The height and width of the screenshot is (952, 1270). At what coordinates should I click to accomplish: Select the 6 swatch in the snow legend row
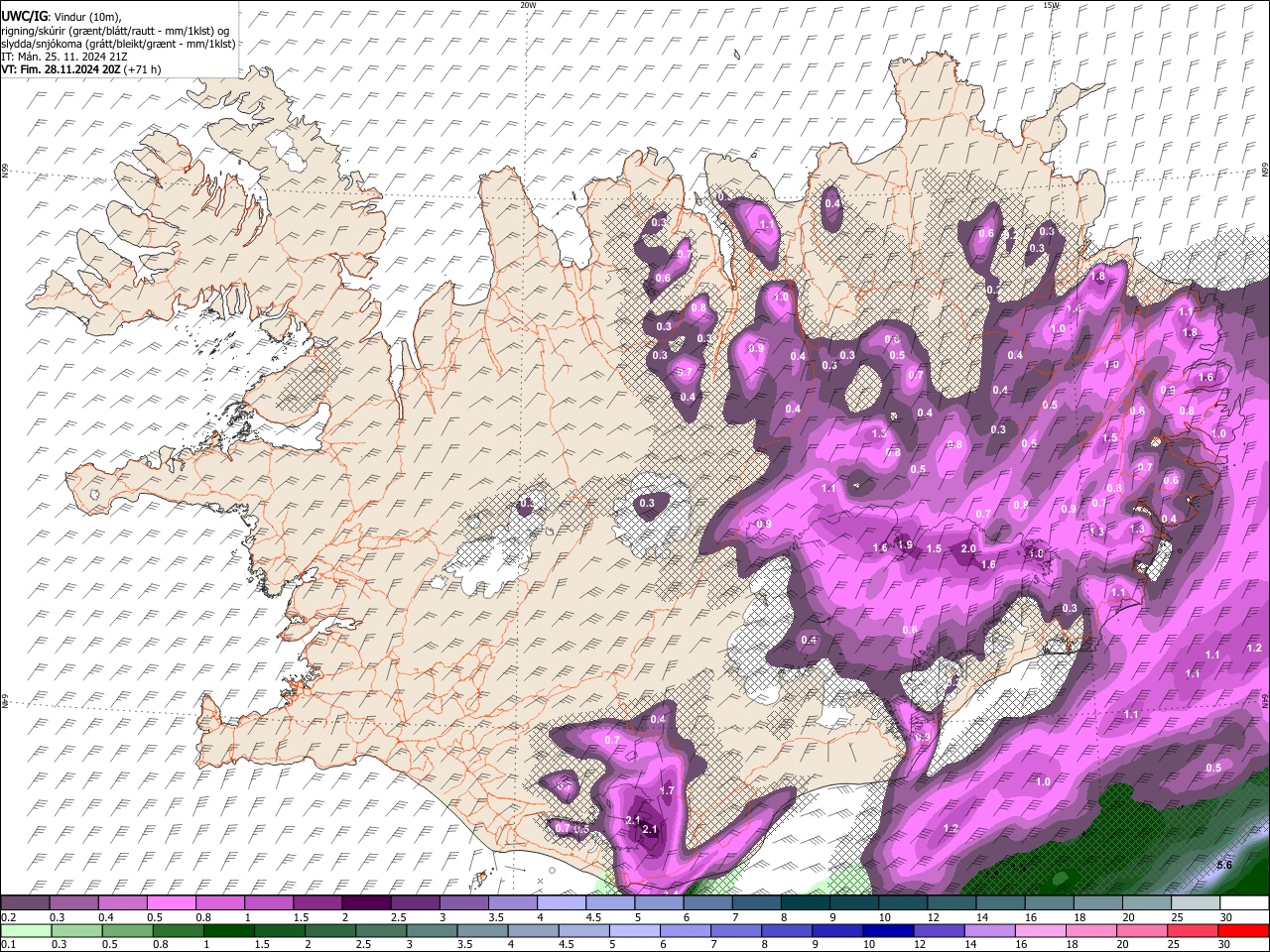coord(707,903)
